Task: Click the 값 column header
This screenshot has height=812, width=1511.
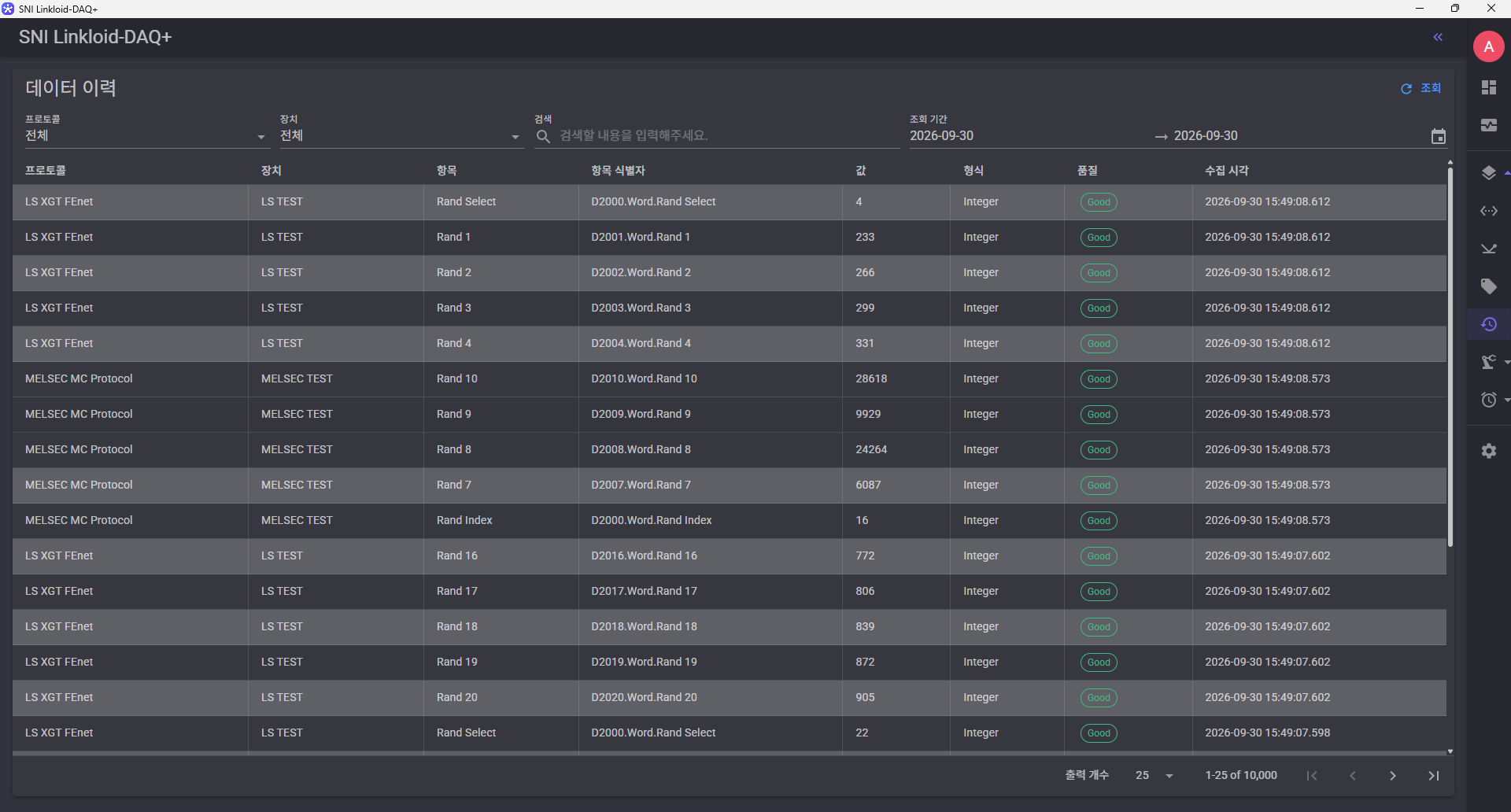Action: point(861,171)
